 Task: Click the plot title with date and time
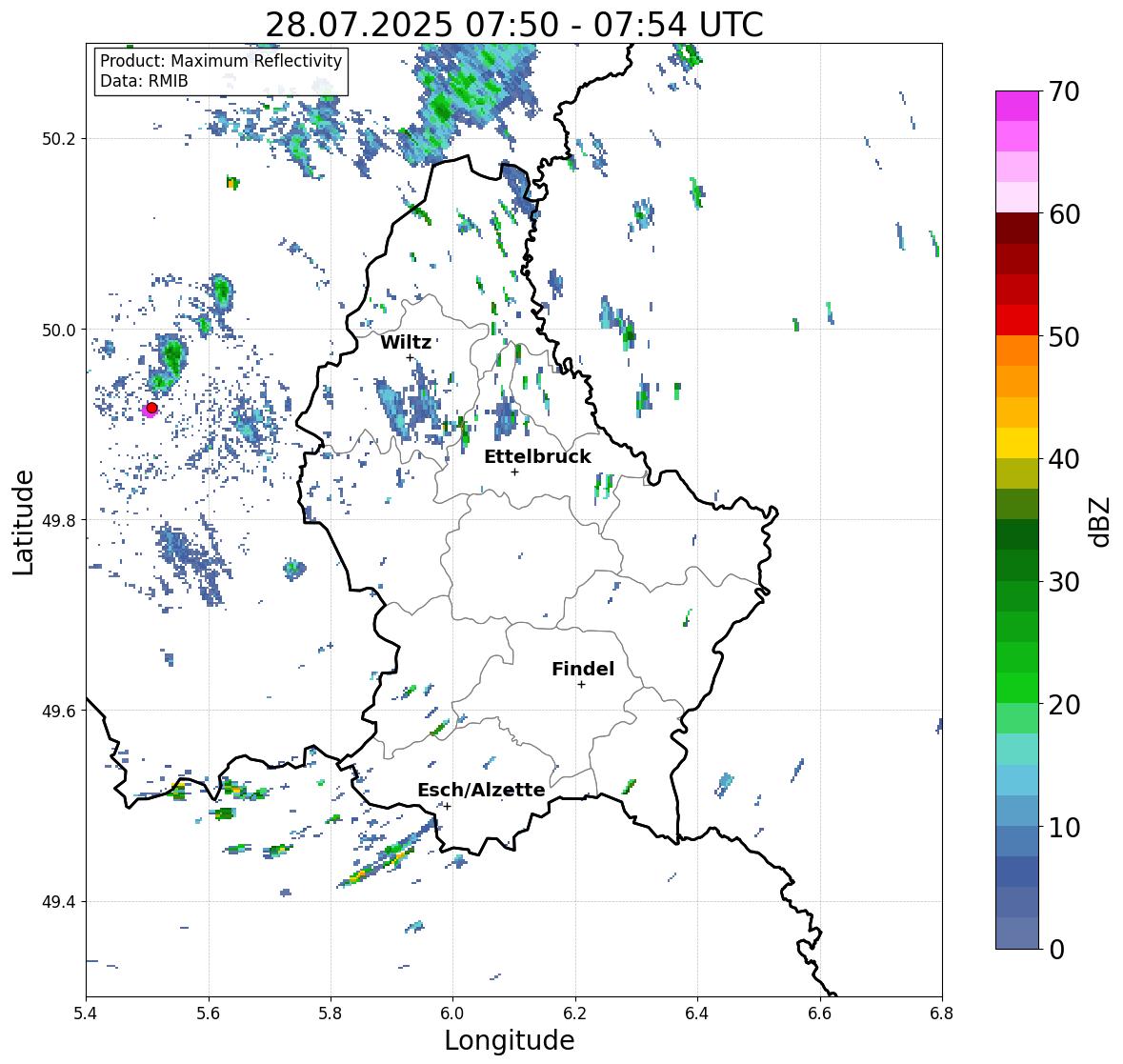point(514,25)
